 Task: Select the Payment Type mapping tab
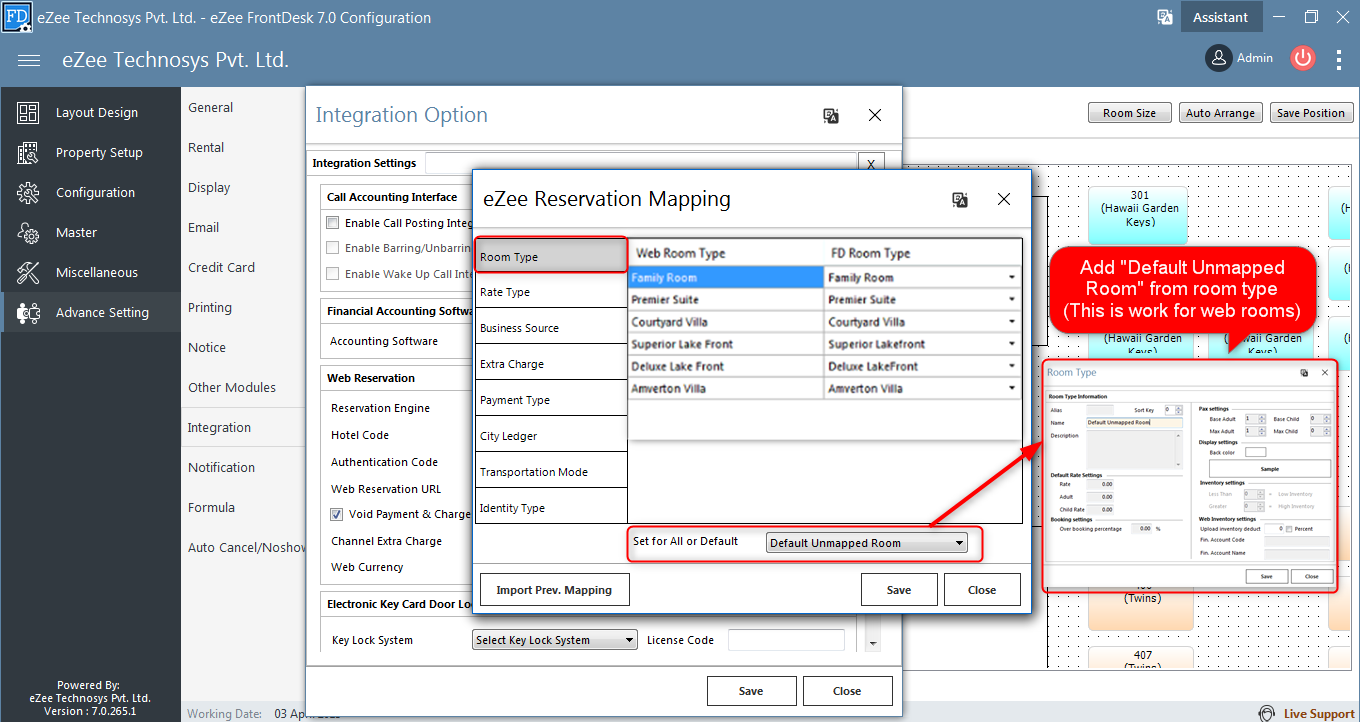click(x=551, y=399)
